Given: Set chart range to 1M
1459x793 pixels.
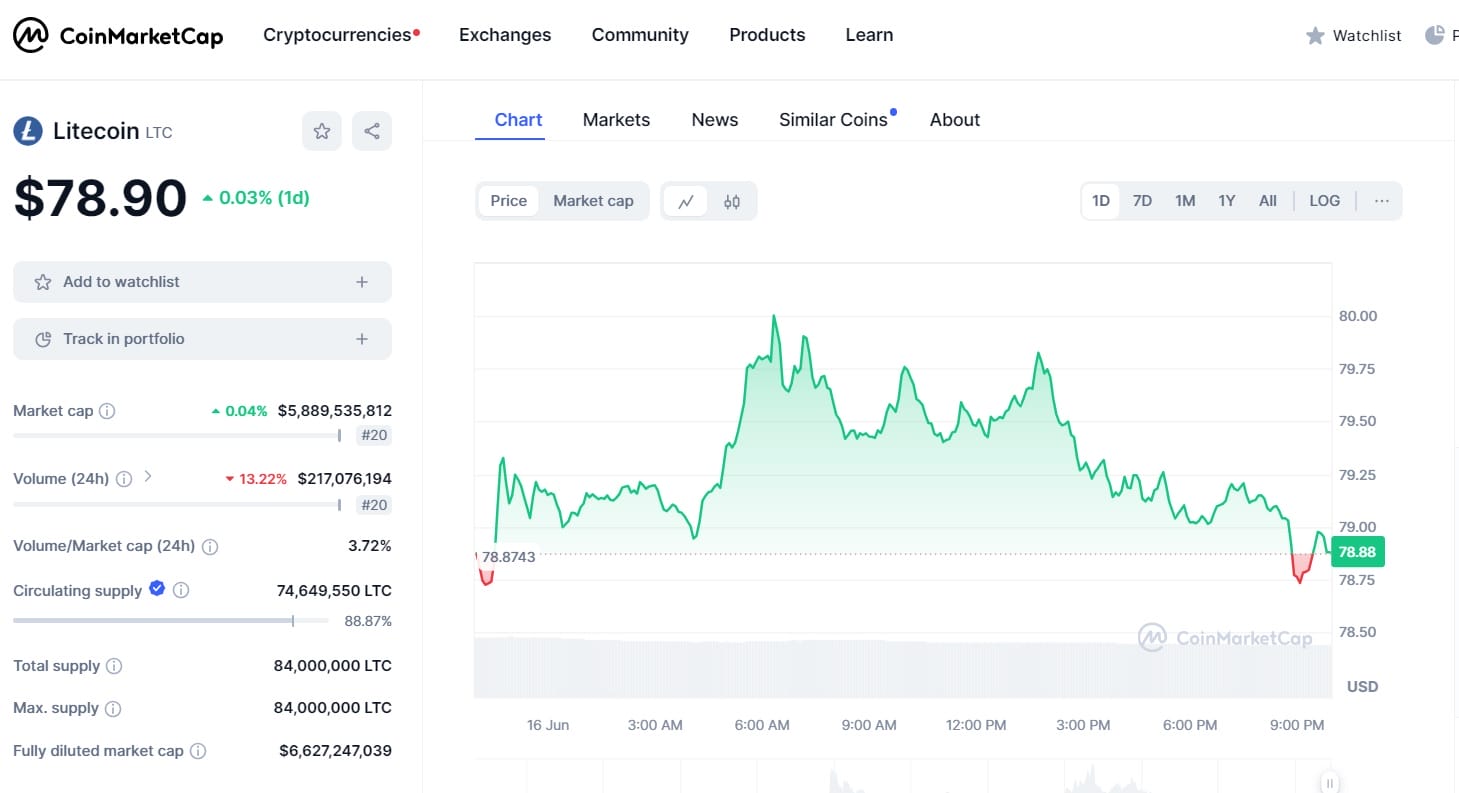Looking at the screenshot, I should [x=1185, y=201].
